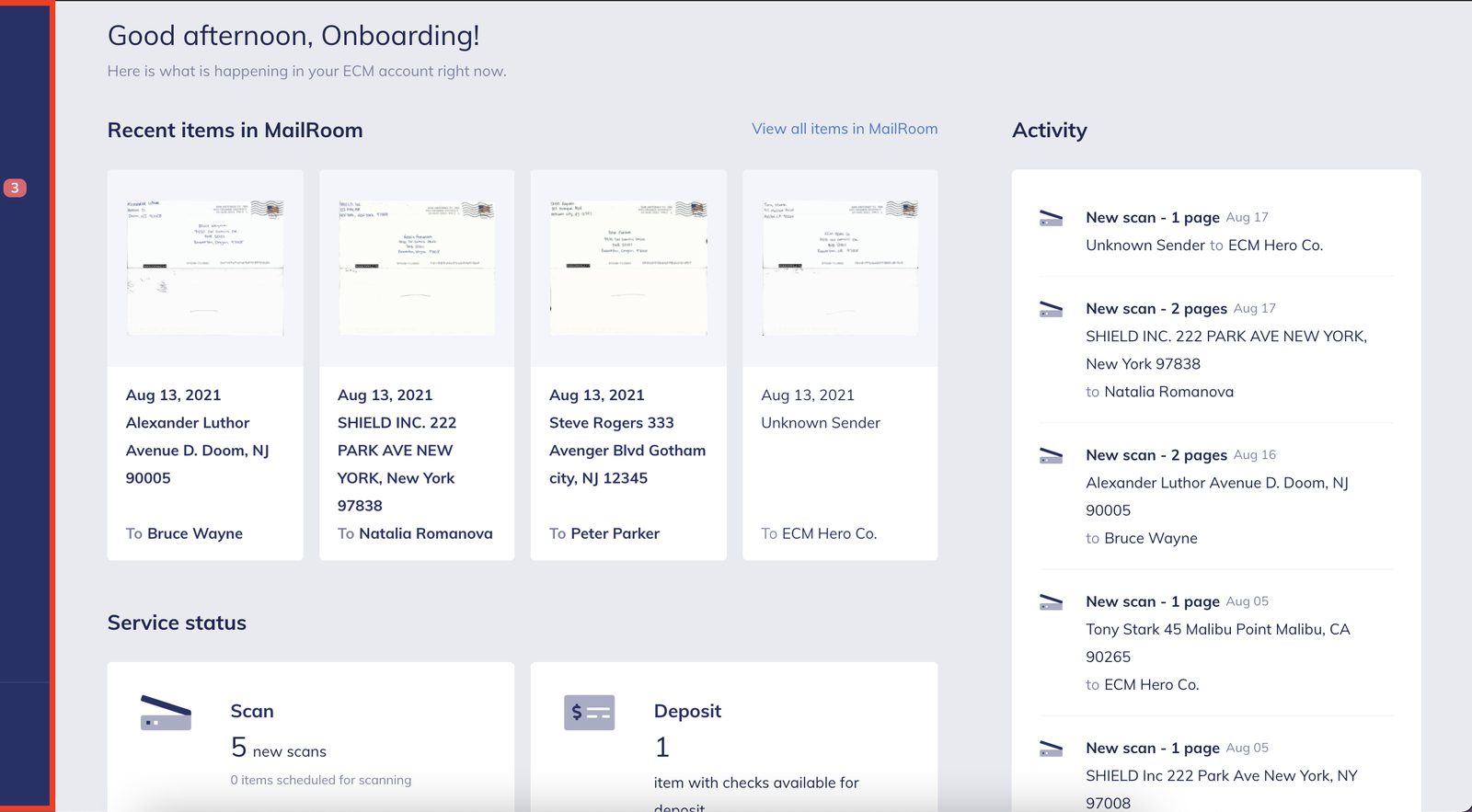This screenshot has height=812, width=1472.
Task: Open View all items in MailRoom link
Action: pyautogui.click(x=845, y=129)
